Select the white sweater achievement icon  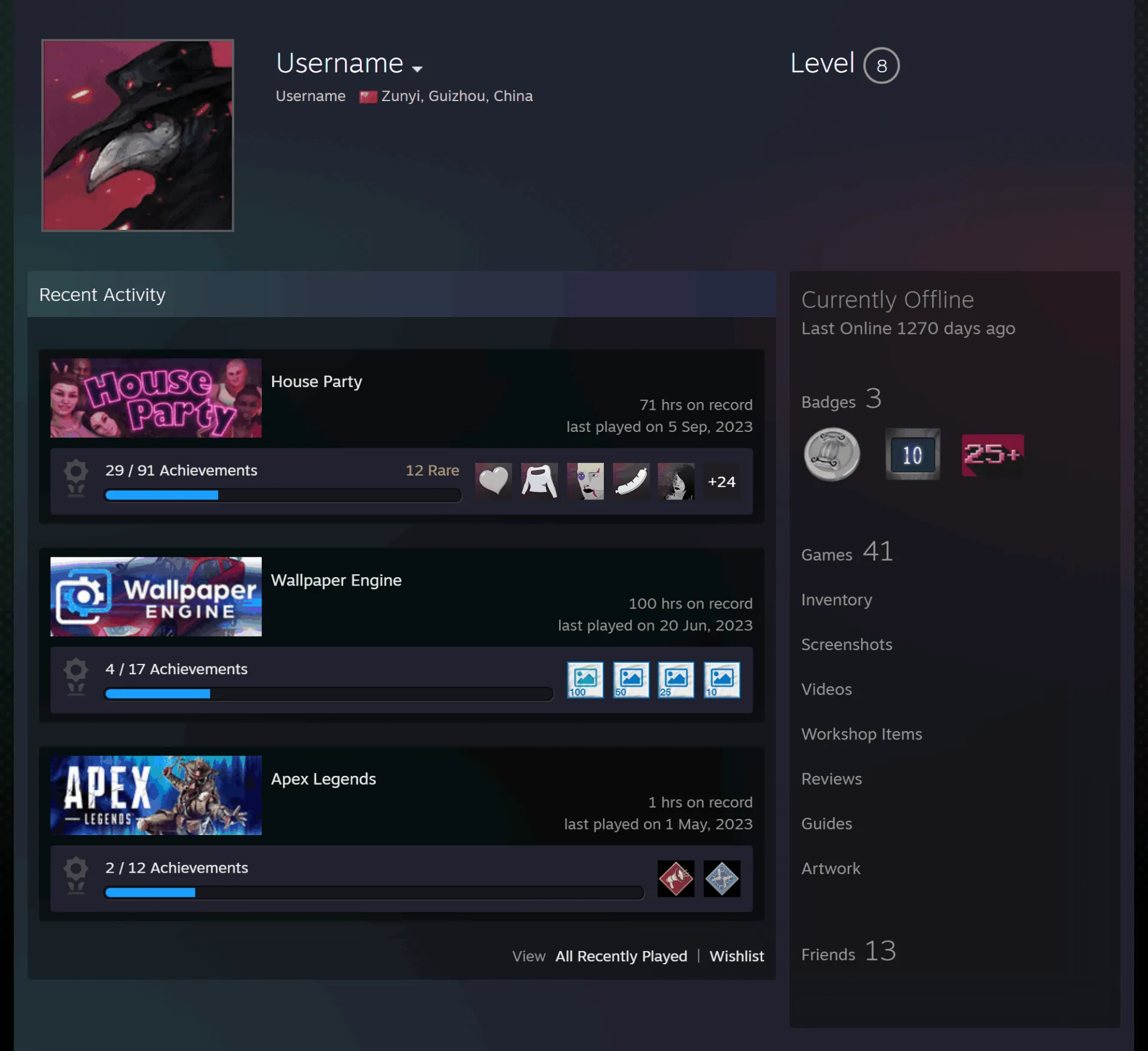pos(539,481)
